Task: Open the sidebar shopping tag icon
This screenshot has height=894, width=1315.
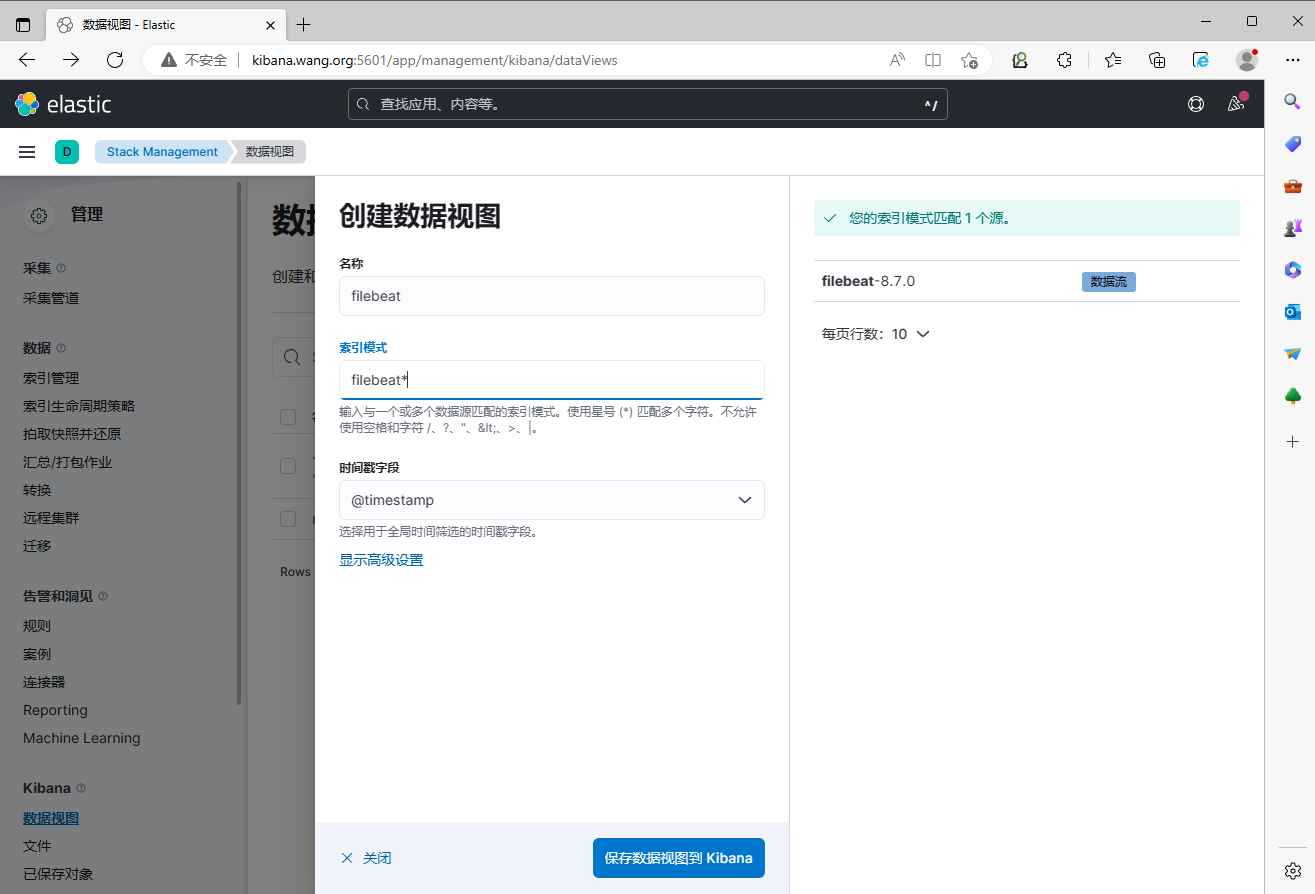Action: 1292,144
